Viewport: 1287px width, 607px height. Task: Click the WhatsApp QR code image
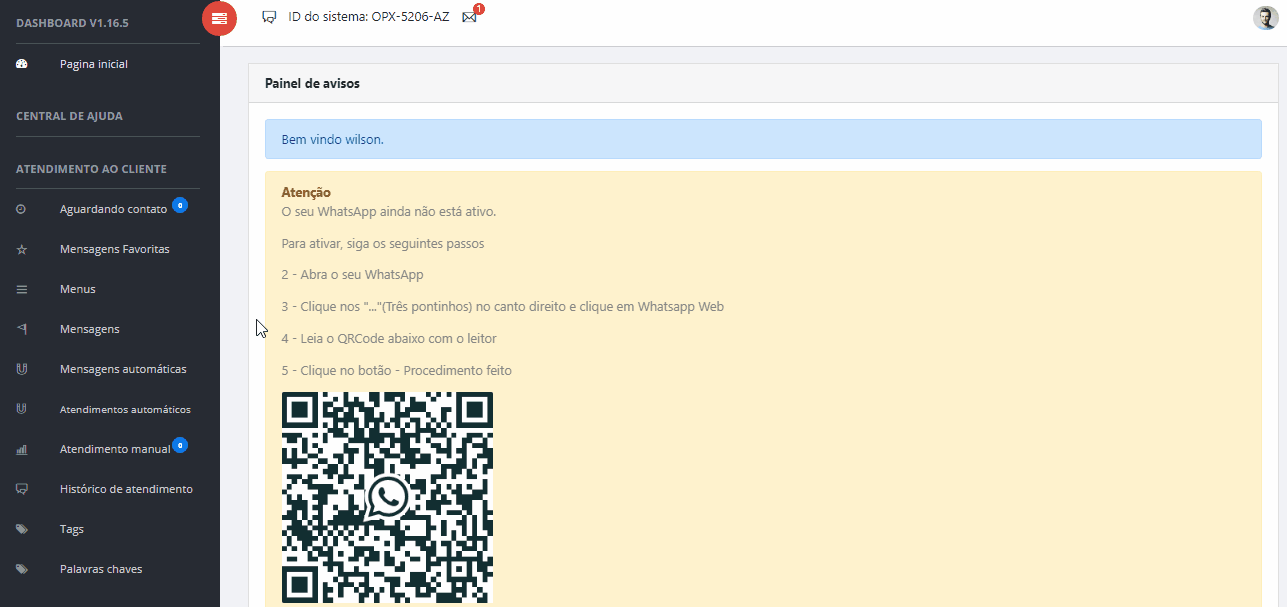(x=387, y=497)
